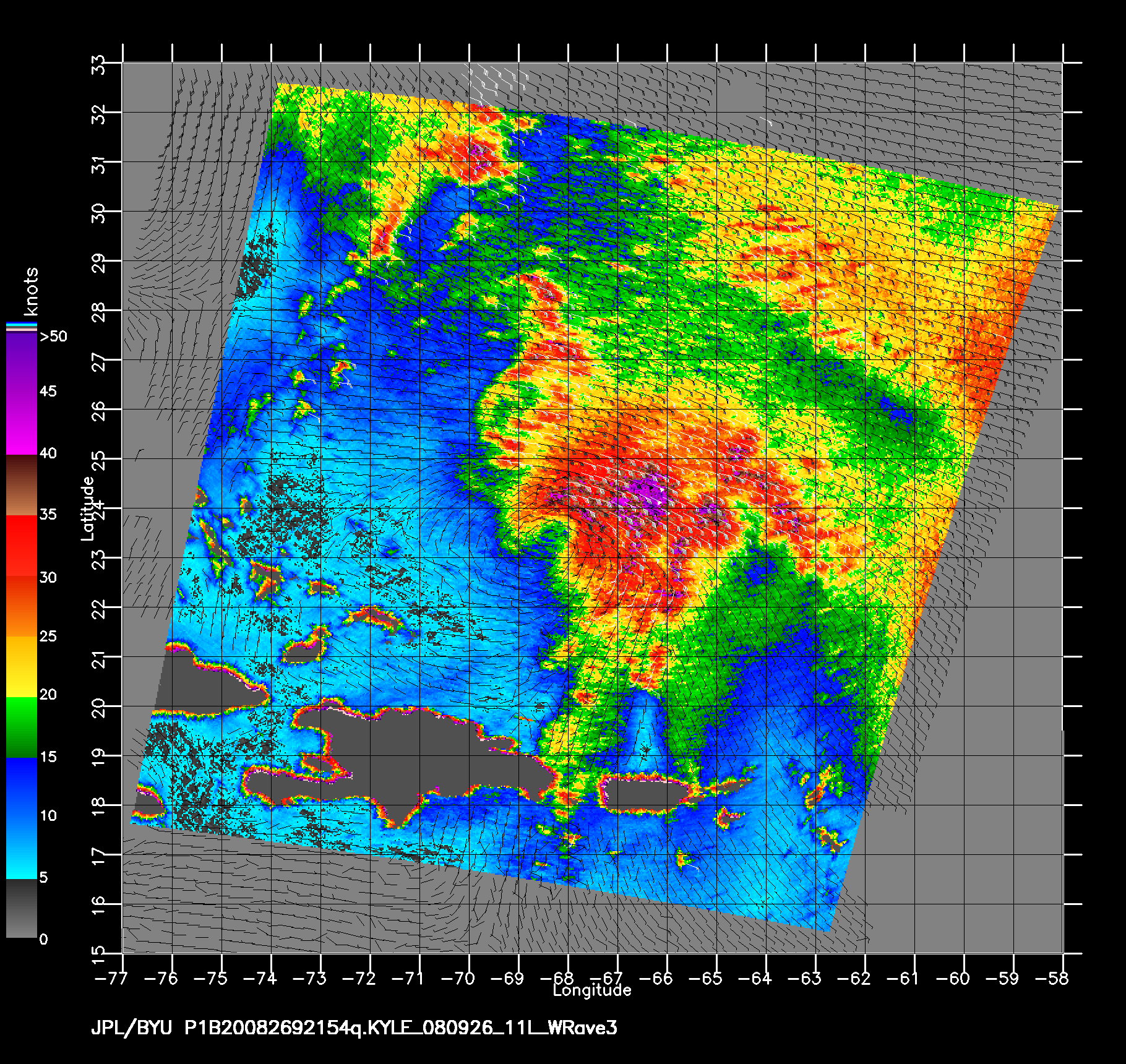Click the 'knots' unit label above the colorbar
The image size is (1126, 1064).
(x=30, y=291)
